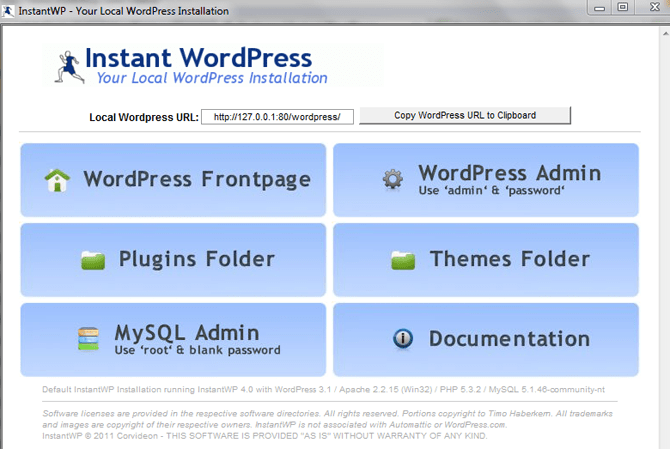Viewport: 670px width, 449px height.
Task: Maximize the InstantWP window
Action: [x=622, y=8]
